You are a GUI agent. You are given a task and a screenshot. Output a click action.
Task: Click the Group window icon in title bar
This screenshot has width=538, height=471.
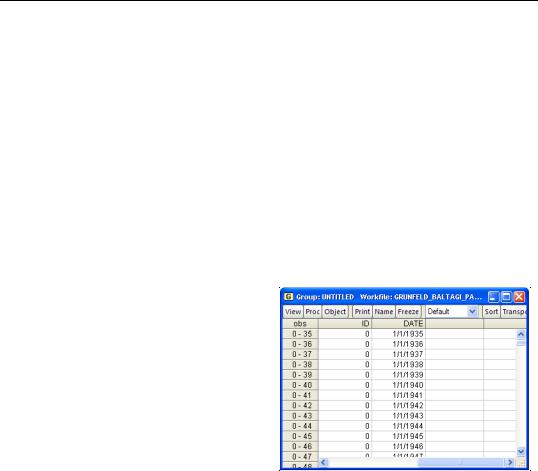(289, 296)
